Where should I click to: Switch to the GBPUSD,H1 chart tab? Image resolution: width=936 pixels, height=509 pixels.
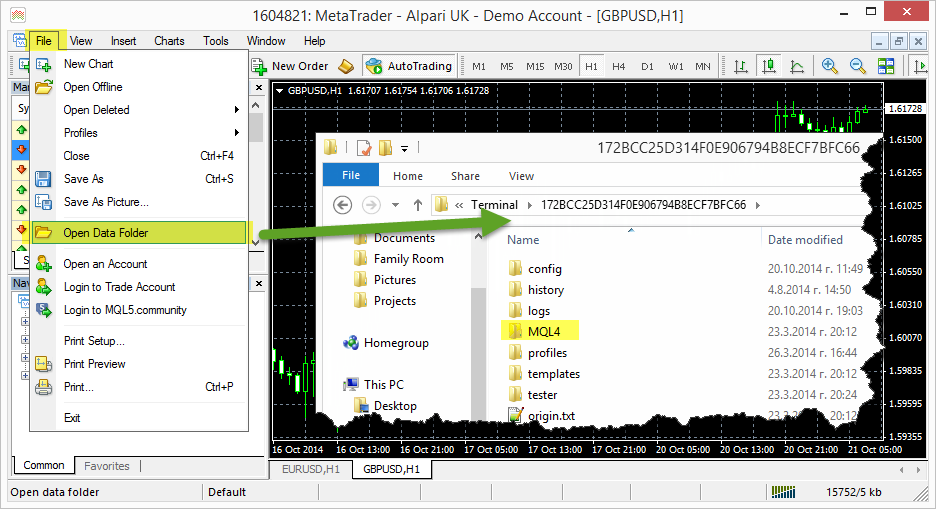coord(391,470)
